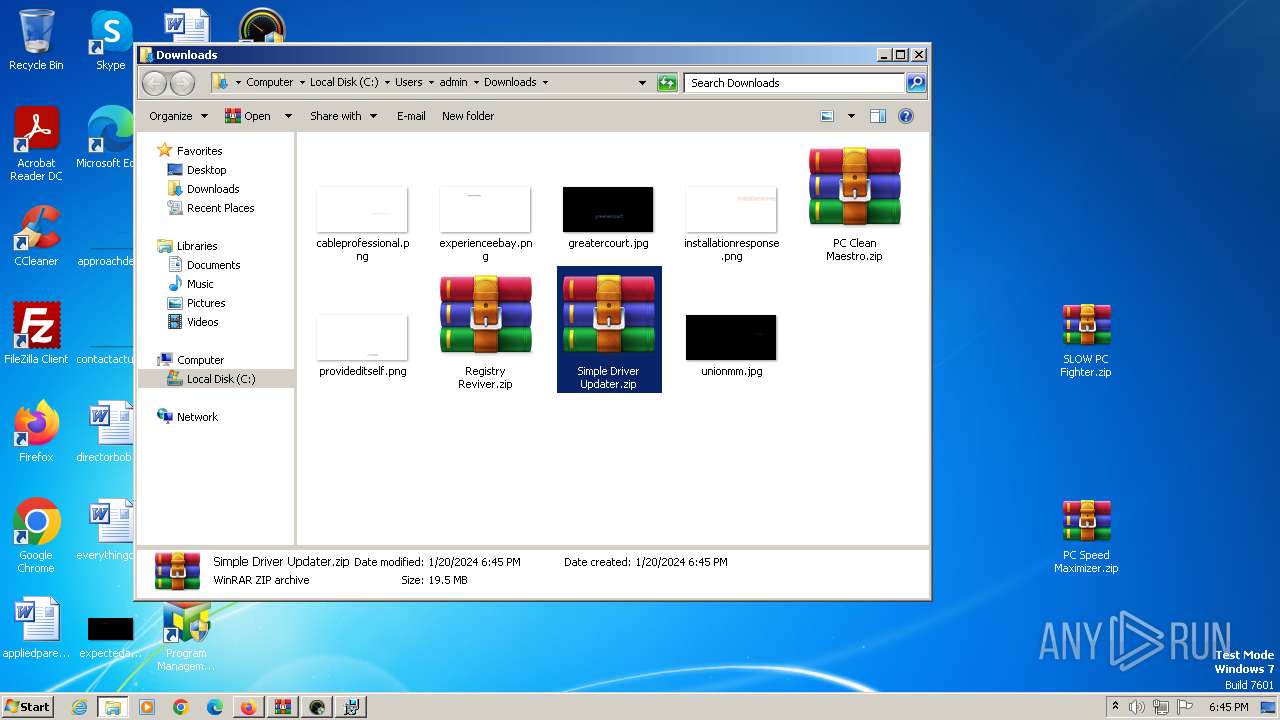
Task: Open the view options dropdown arrow
Action: pos(851,116)
